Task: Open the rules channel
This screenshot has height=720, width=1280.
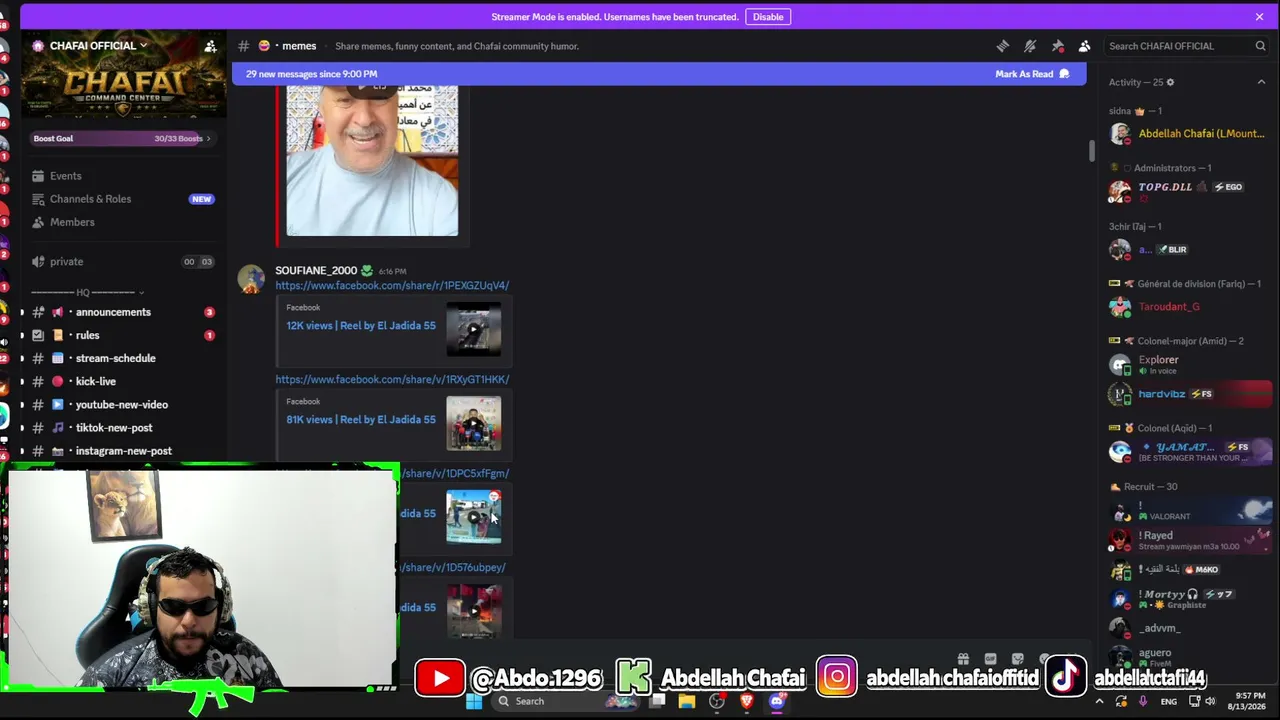Action: (124, 335)
